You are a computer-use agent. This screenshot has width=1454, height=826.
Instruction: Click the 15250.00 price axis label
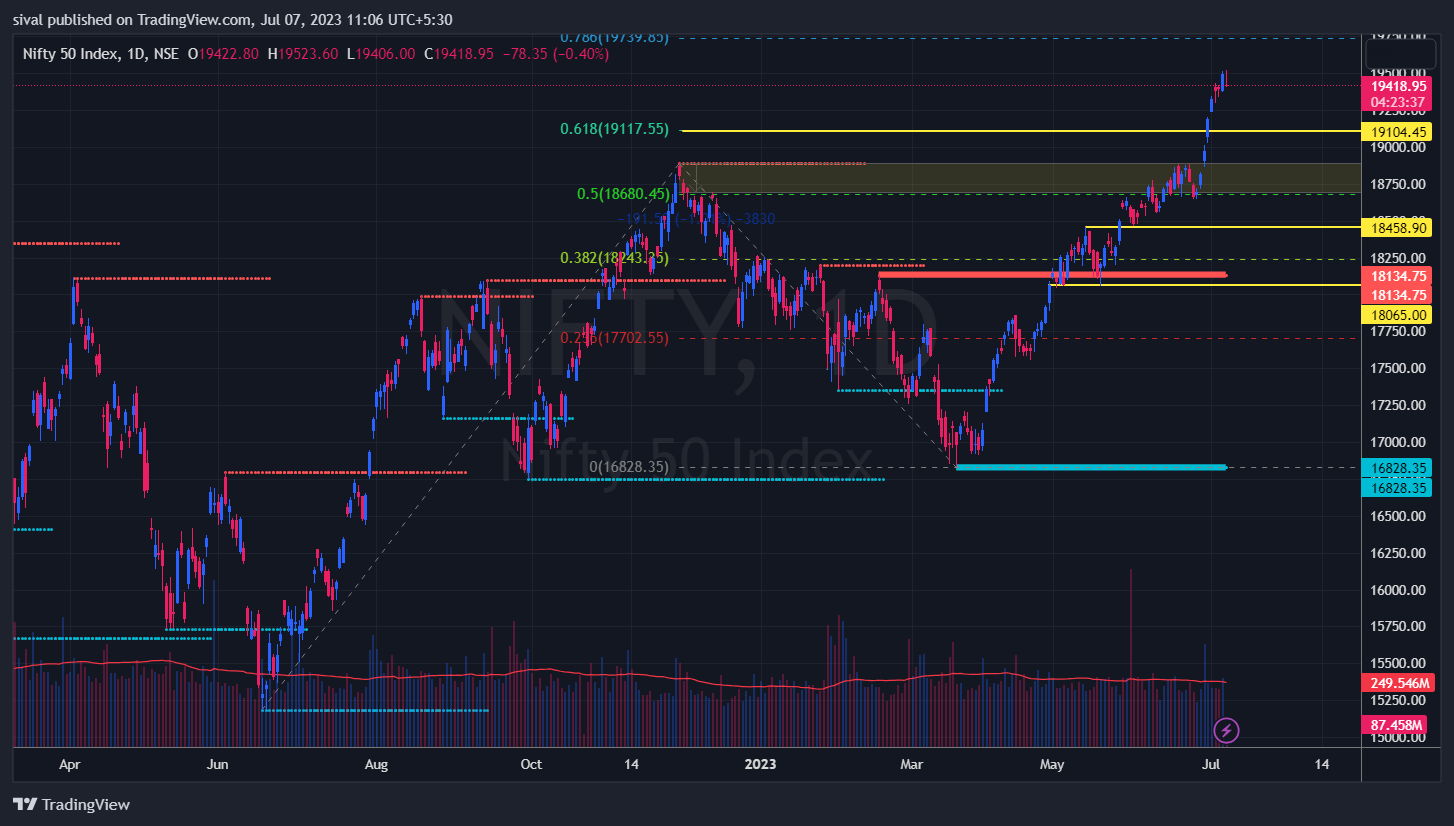1397,700
